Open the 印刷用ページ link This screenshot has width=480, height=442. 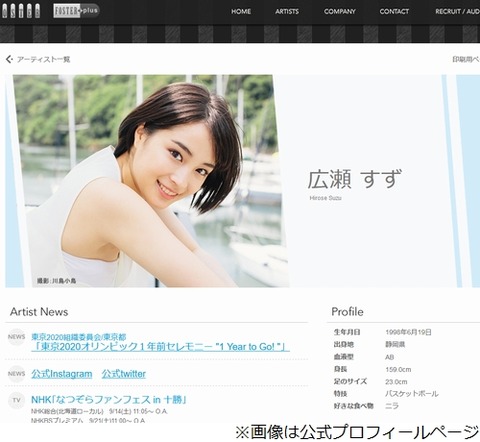tap(466, 59)
